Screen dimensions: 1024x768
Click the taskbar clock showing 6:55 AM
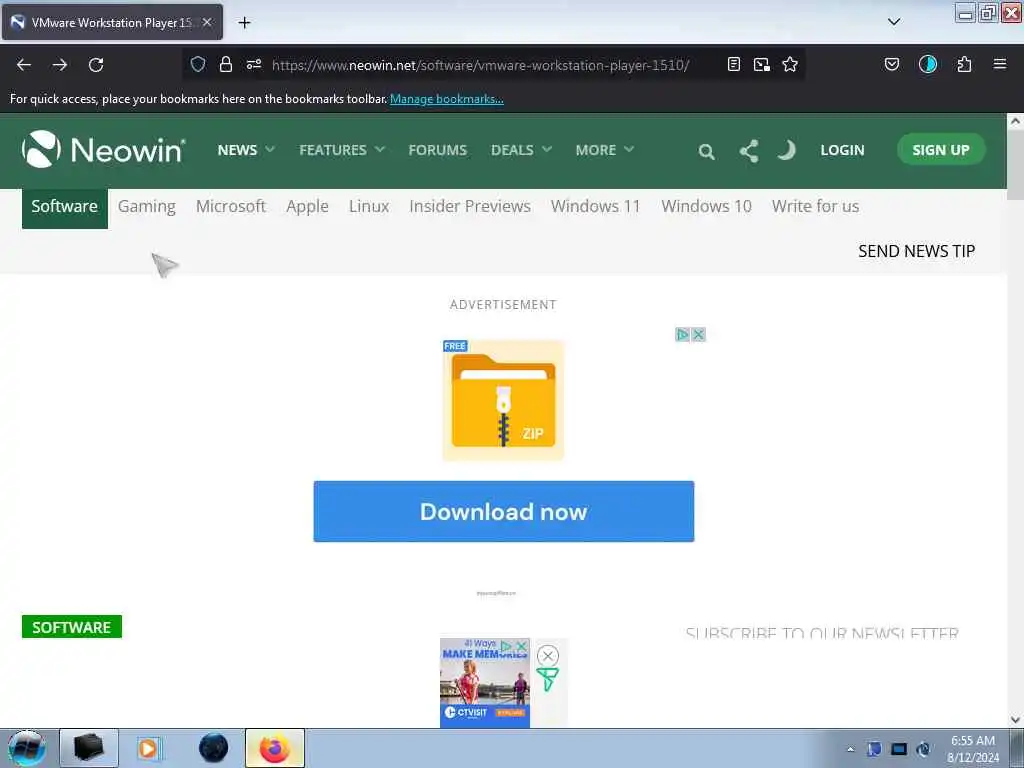(x=972, y=749)
